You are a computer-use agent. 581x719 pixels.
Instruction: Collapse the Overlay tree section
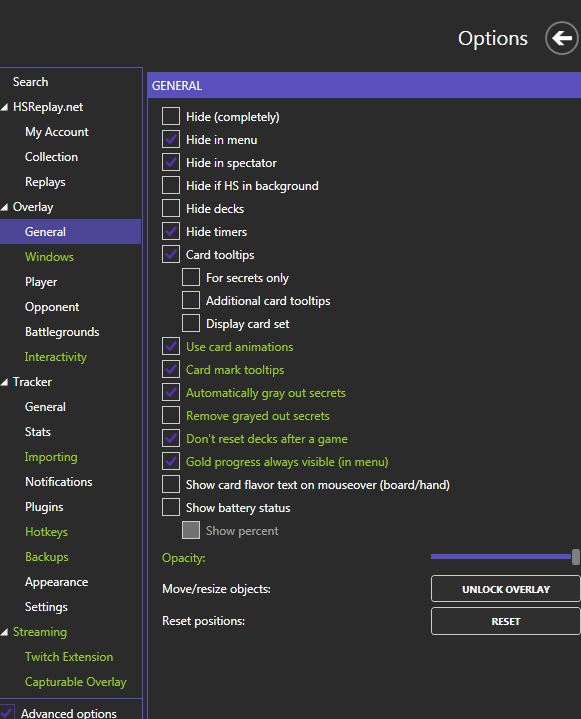click(5, 207)
